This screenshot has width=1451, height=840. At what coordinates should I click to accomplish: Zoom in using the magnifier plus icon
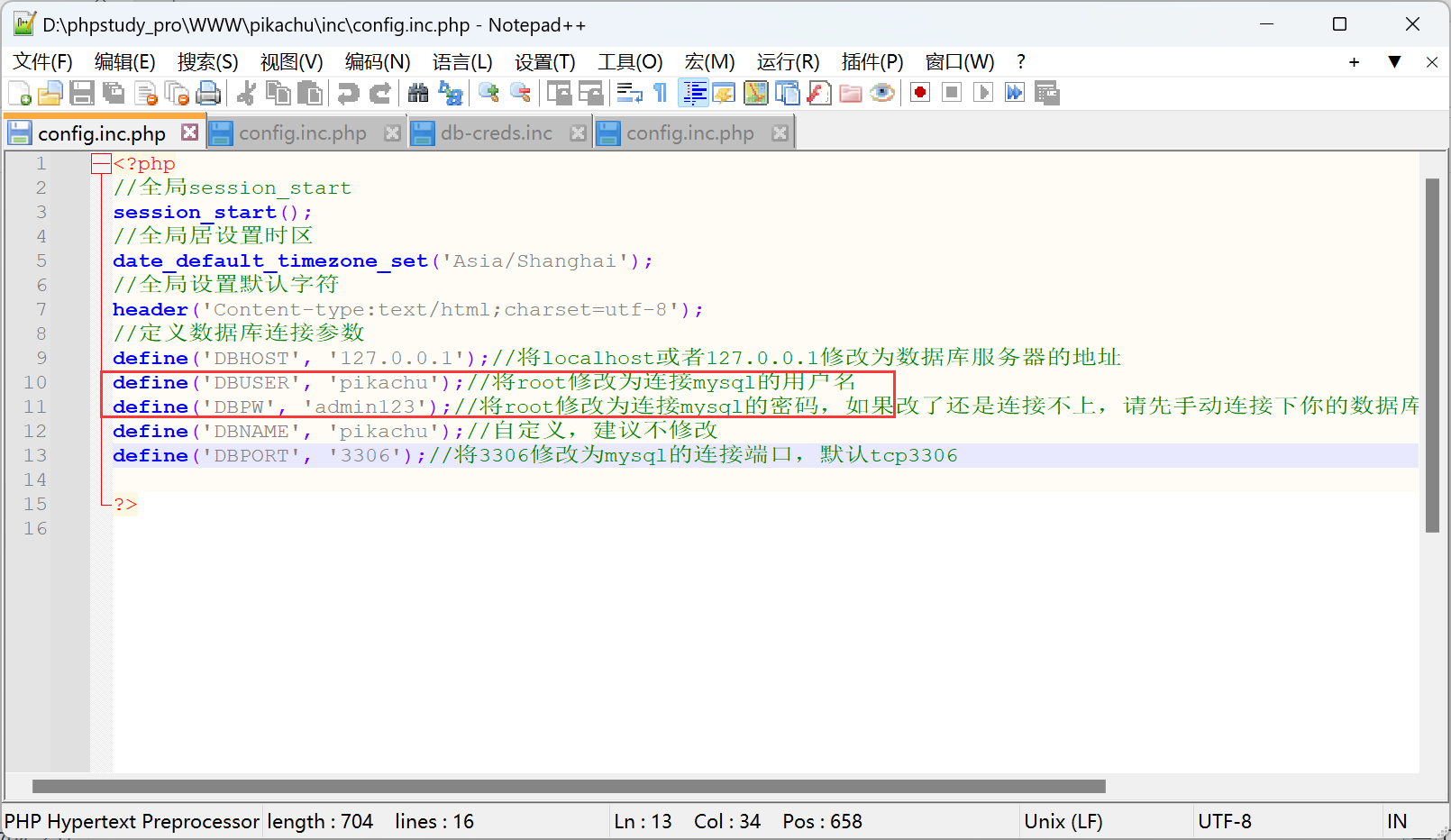pyautogui.click(x=488, y=93)
